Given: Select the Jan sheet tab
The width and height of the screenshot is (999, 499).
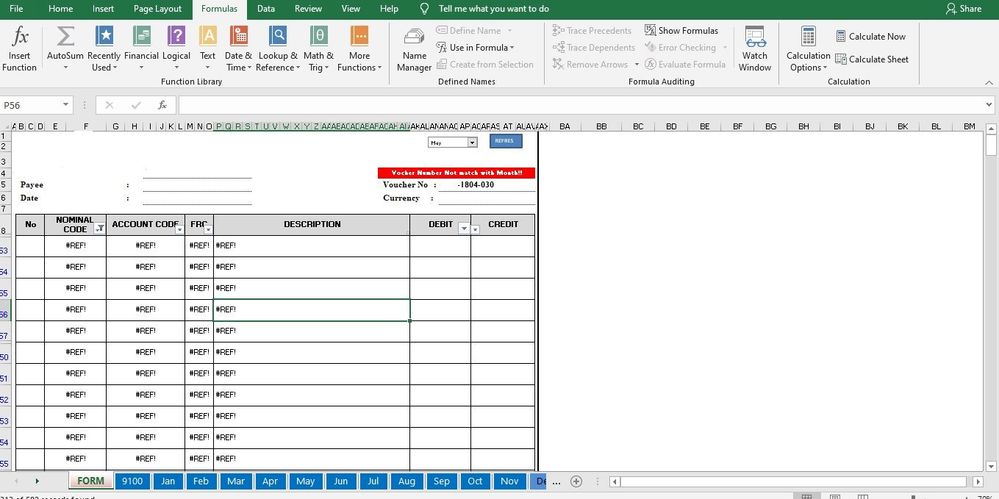Looking at the screenshot, I should (168, 481).
